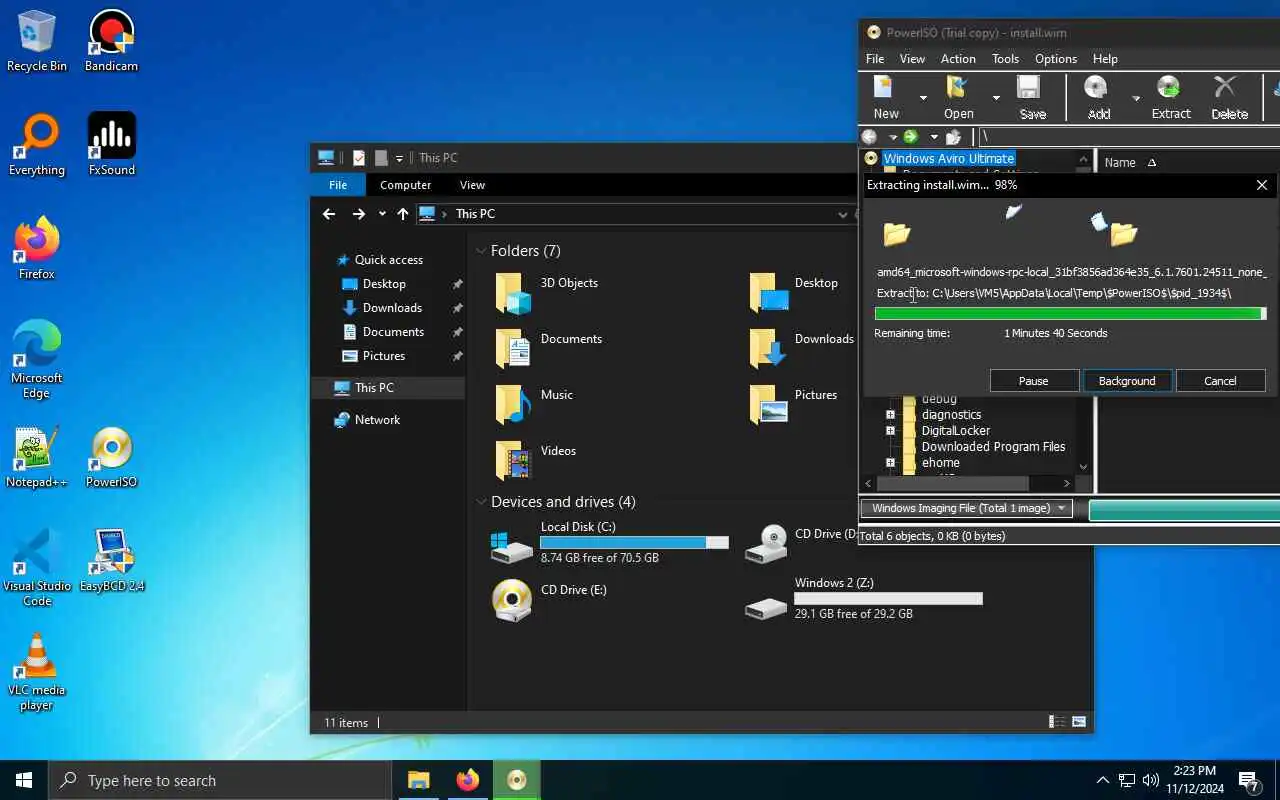This screenshot has height=800, width=1280.
Task: Select Downloads under Quick access
Action: [391, 308]
